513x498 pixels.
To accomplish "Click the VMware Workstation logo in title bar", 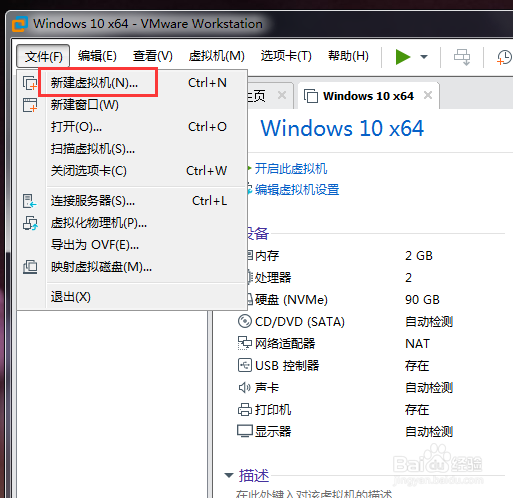I will [x=19, y=24].
